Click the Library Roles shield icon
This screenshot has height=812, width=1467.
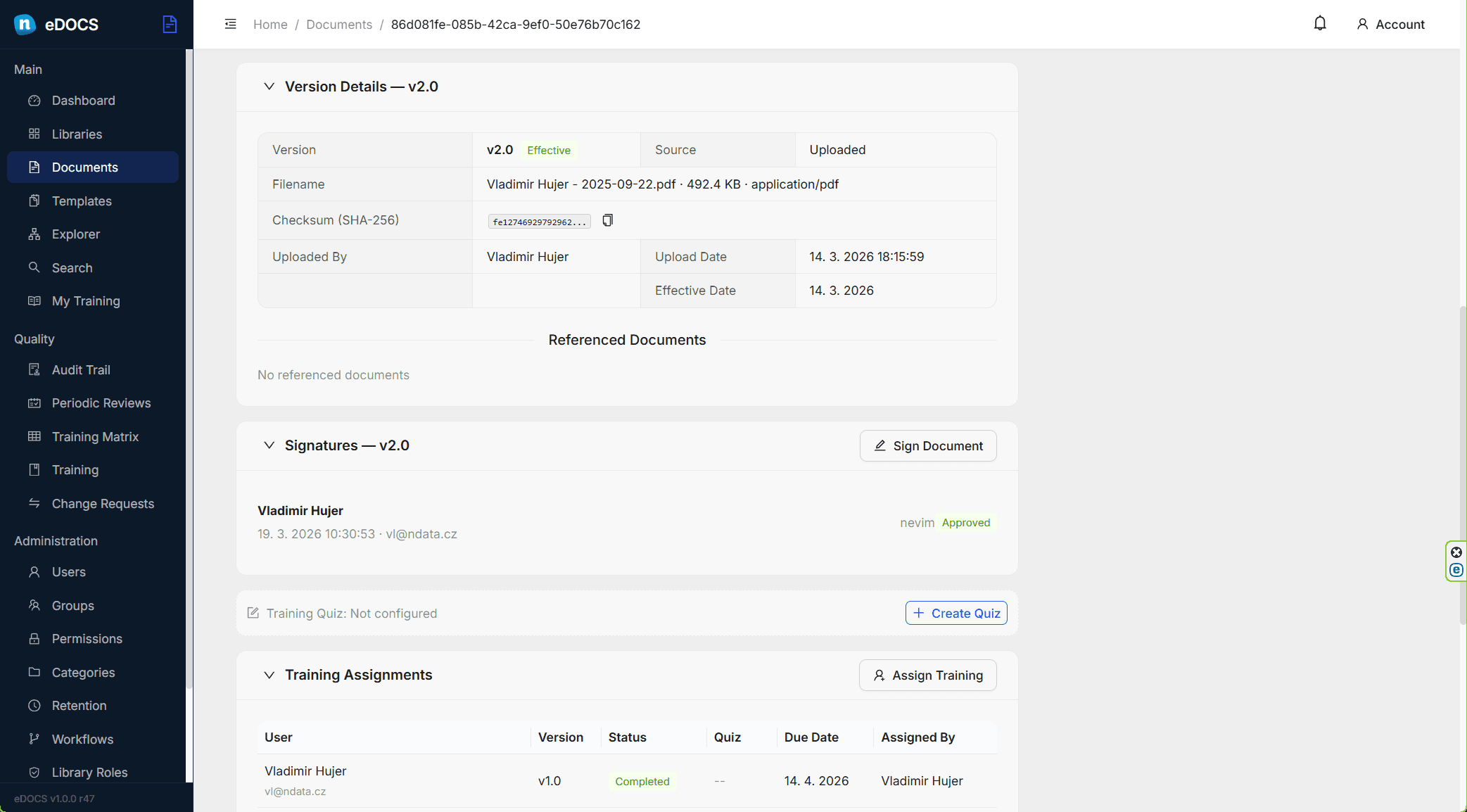pos(34,773)
